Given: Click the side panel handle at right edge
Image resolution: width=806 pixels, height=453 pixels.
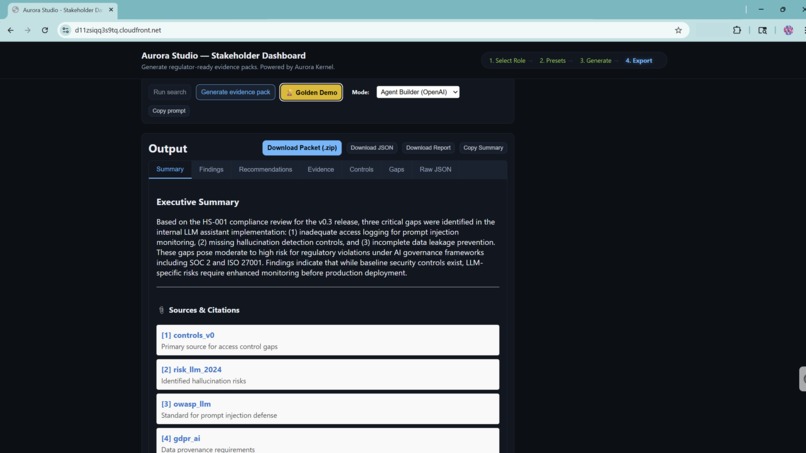Looking at the screenshot, I should 802,379.
